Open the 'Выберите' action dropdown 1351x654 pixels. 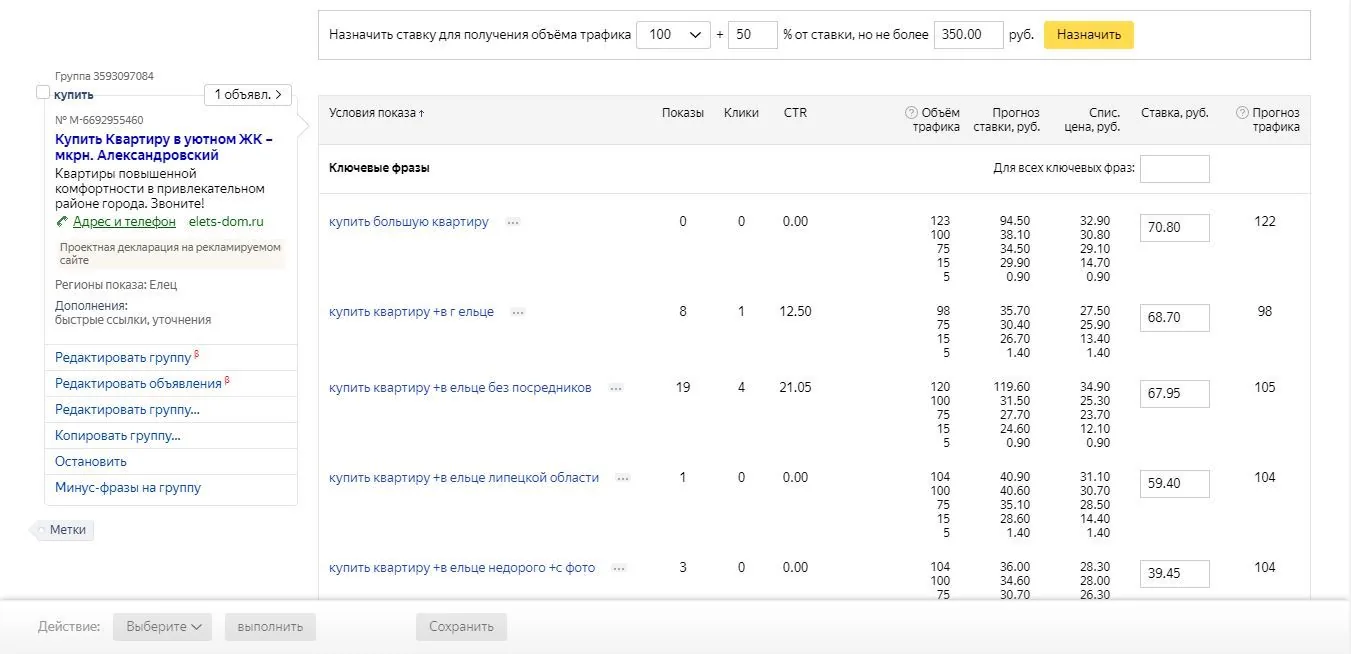click(x=162, y=627)
